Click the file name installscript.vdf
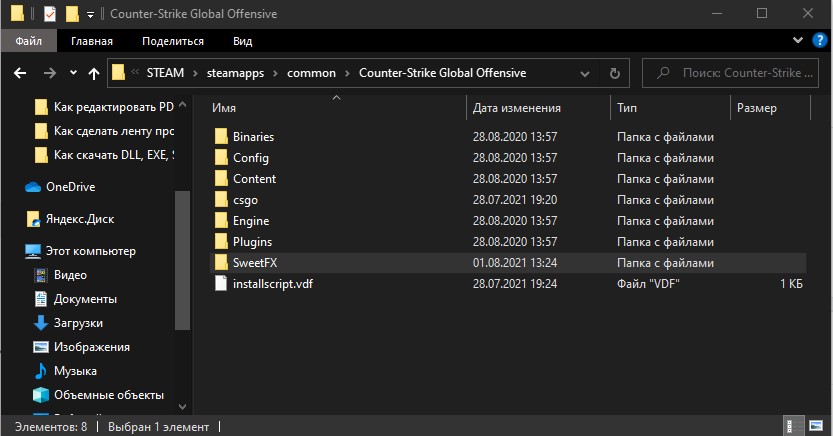The image size is (833, 436). click(x=273, y=284)
